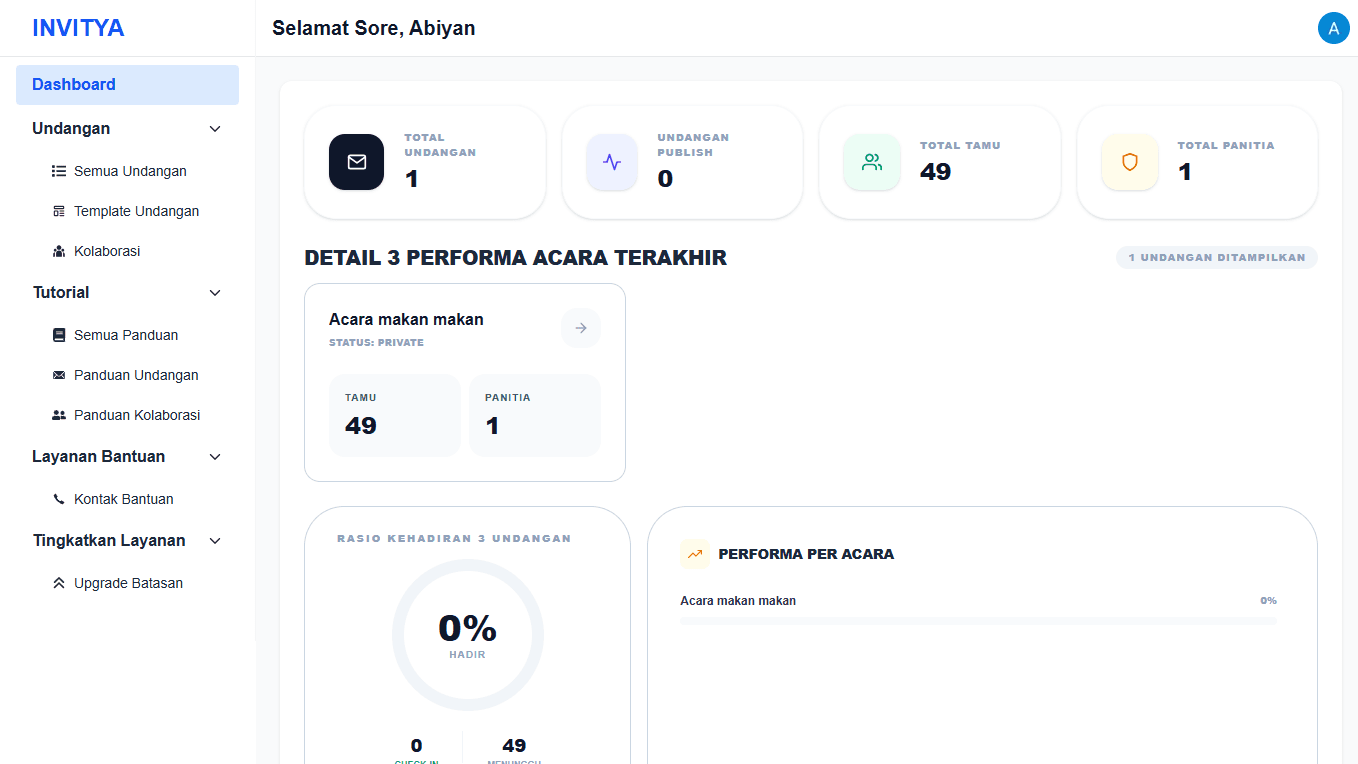Click the INVITYA logo
The width and height of the screenshot is (1358, 764).
point(79,27)
